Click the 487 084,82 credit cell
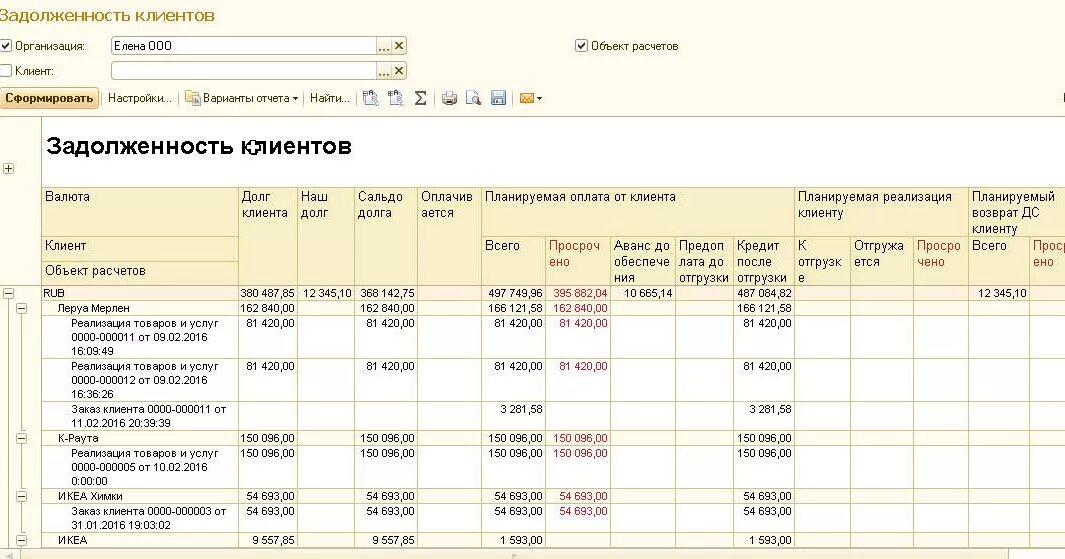The height and width of the screenshot is (559, 1065). [x=764, y=293]
